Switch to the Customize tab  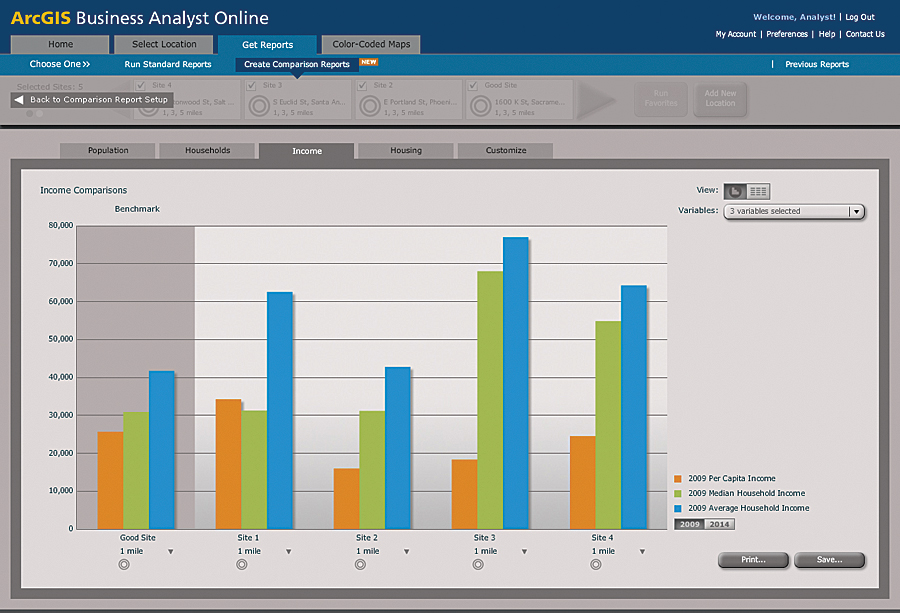[506, 150]
